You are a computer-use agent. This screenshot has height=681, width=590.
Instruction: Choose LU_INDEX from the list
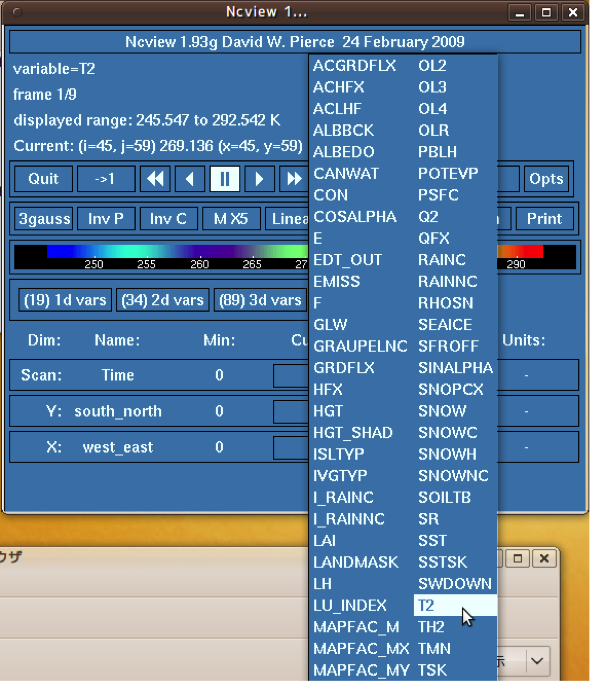[350, 605]
